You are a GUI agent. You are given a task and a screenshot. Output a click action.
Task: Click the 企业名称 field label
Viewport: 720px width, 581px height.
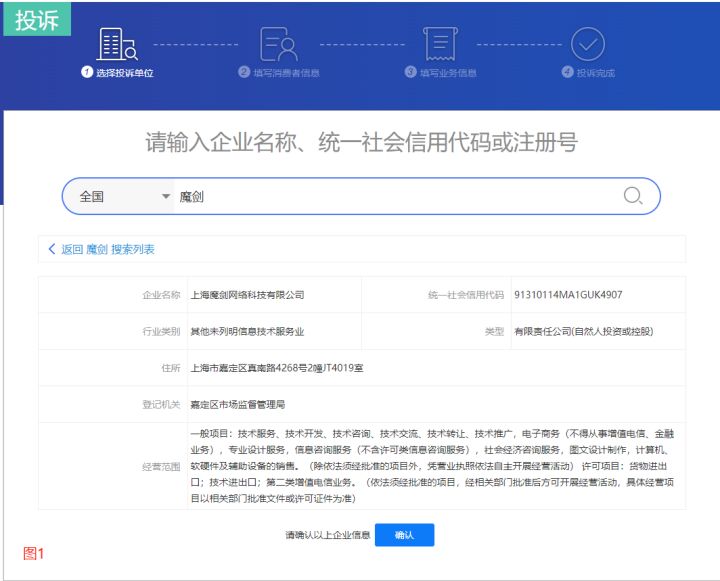click(161, 295)
